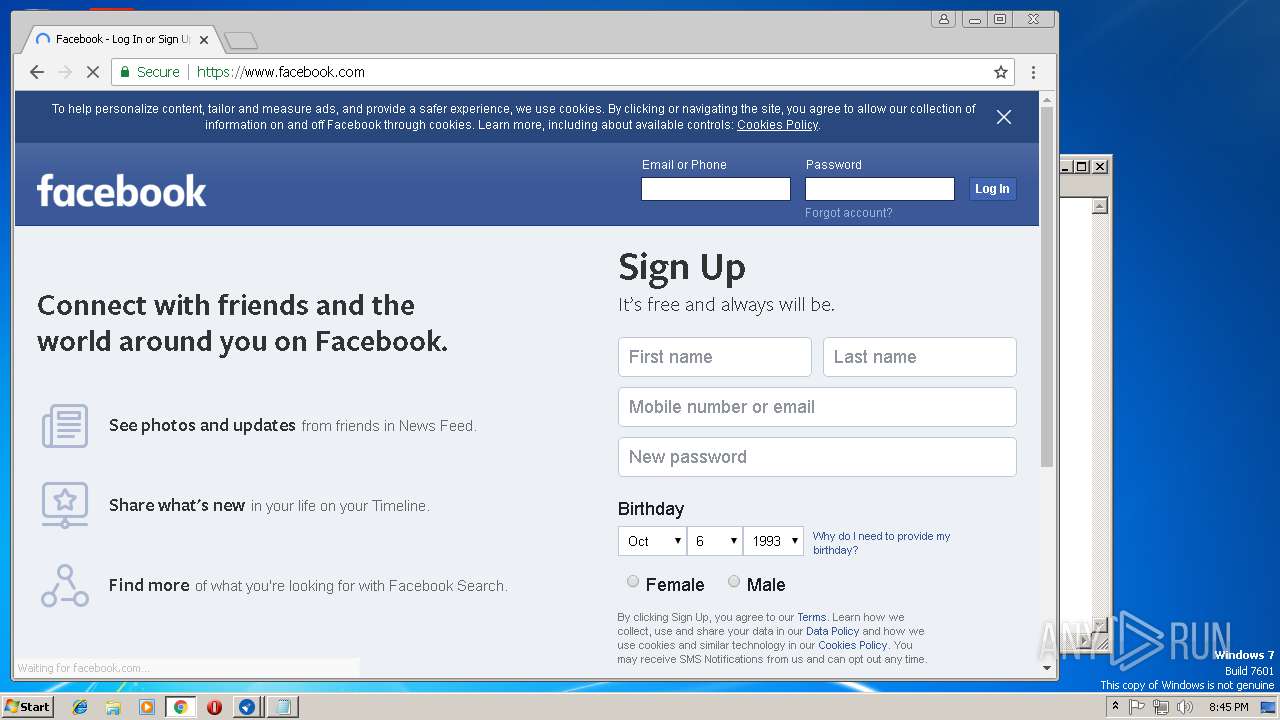The width and height of the screenshot is (1280, 720).
Task: Click Why do I need to provide my birthday
Action: click(881, 543)
